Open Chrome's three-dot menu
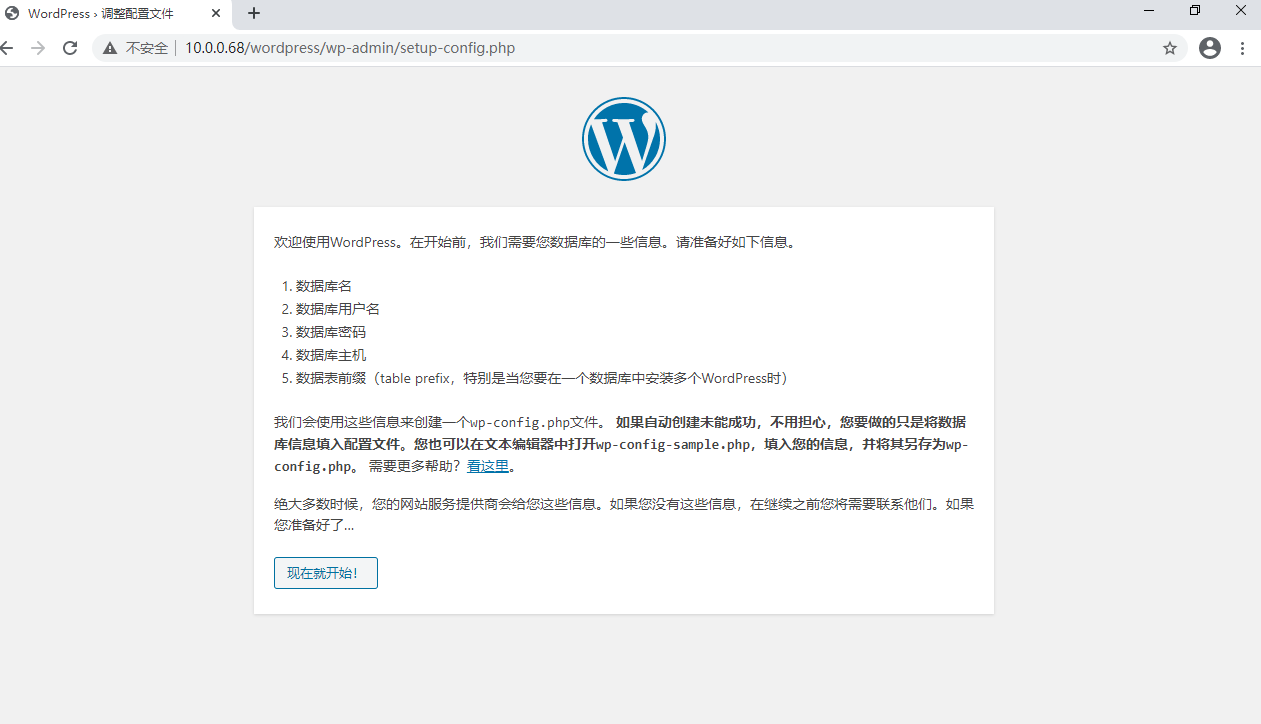Viewport: 1261px width, 724px height. pyautogui.click(x=1243, y=48)
